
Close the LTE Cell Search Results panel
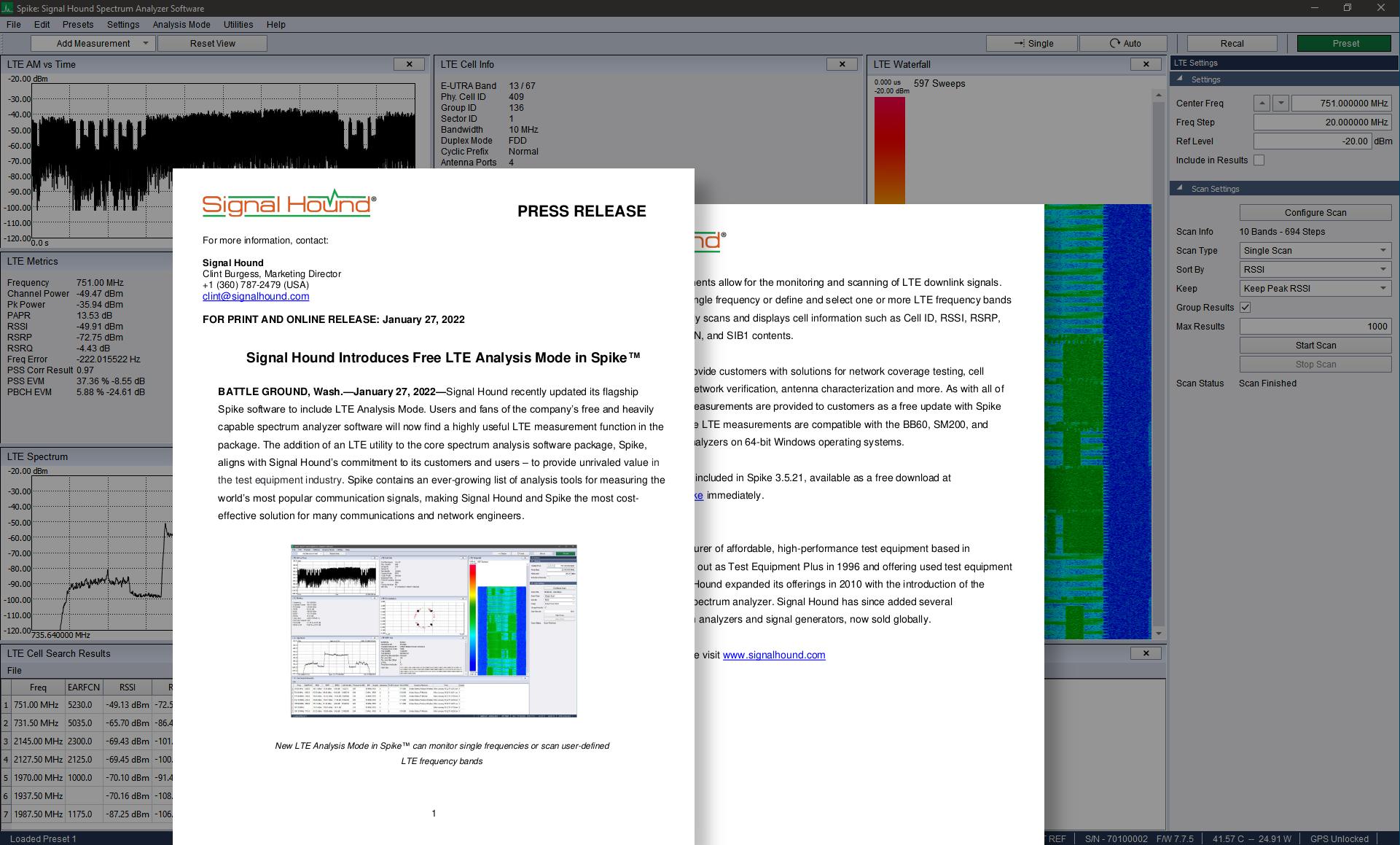click(1146, 653)
